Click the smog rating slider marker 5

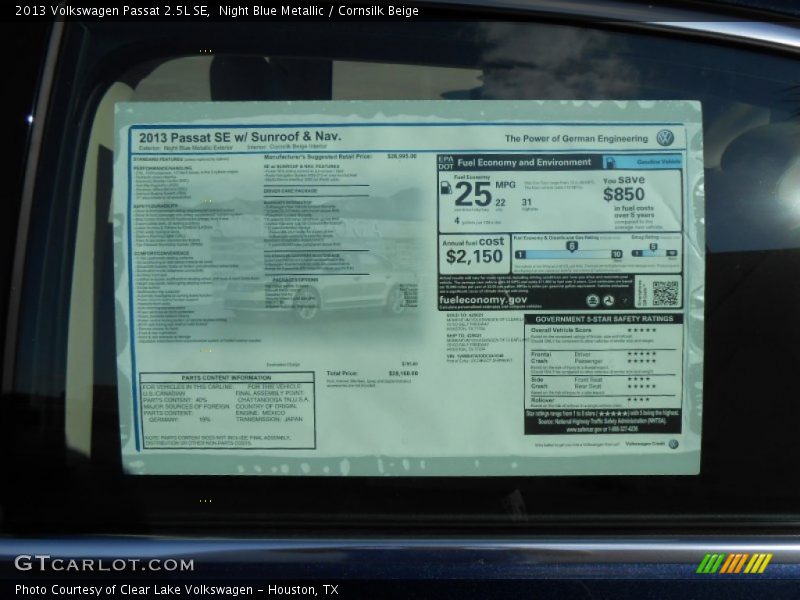[x=653, y=247]
